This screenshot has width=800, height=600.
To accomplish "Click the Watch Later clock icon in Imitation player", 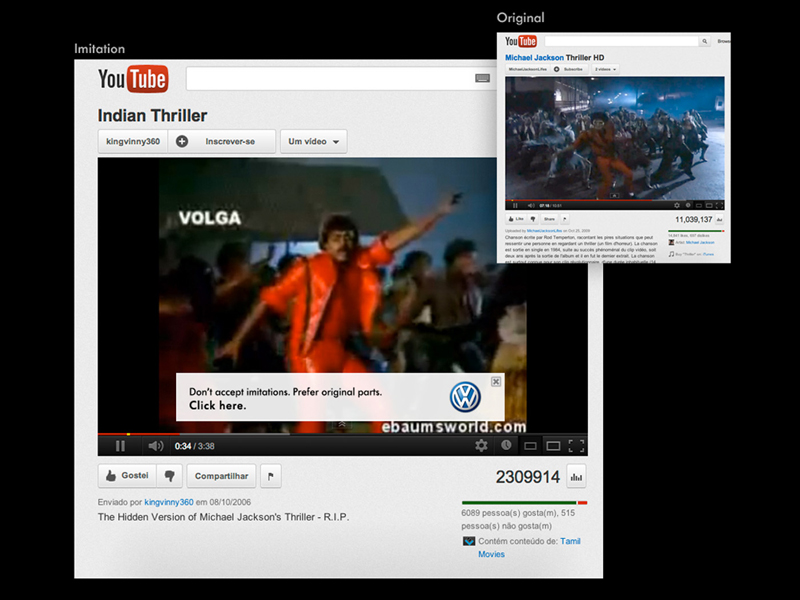I will [x=506, y=445].
